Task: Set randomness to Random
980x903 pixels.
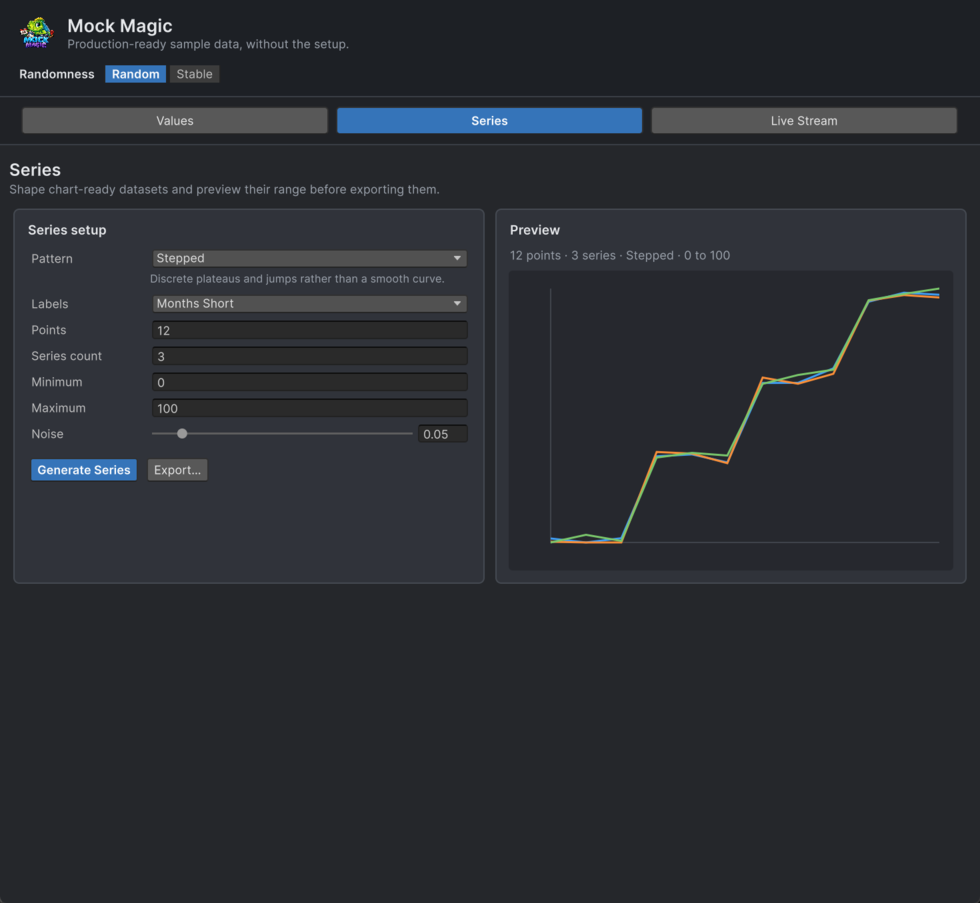Action: tap(136, 74)
